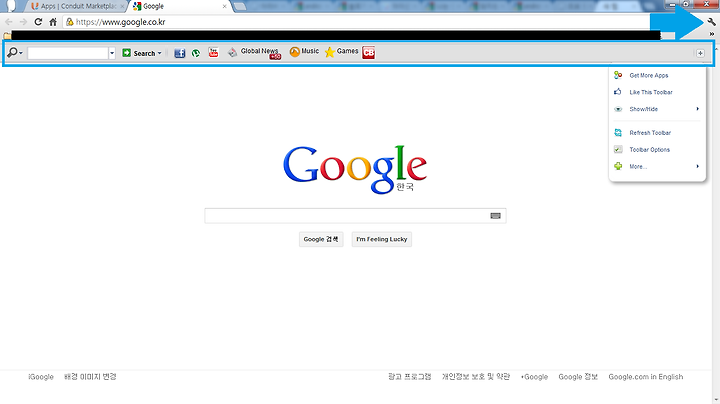
Task: Reload the current page
Action: pyautogui.click(x=38, y=22)
